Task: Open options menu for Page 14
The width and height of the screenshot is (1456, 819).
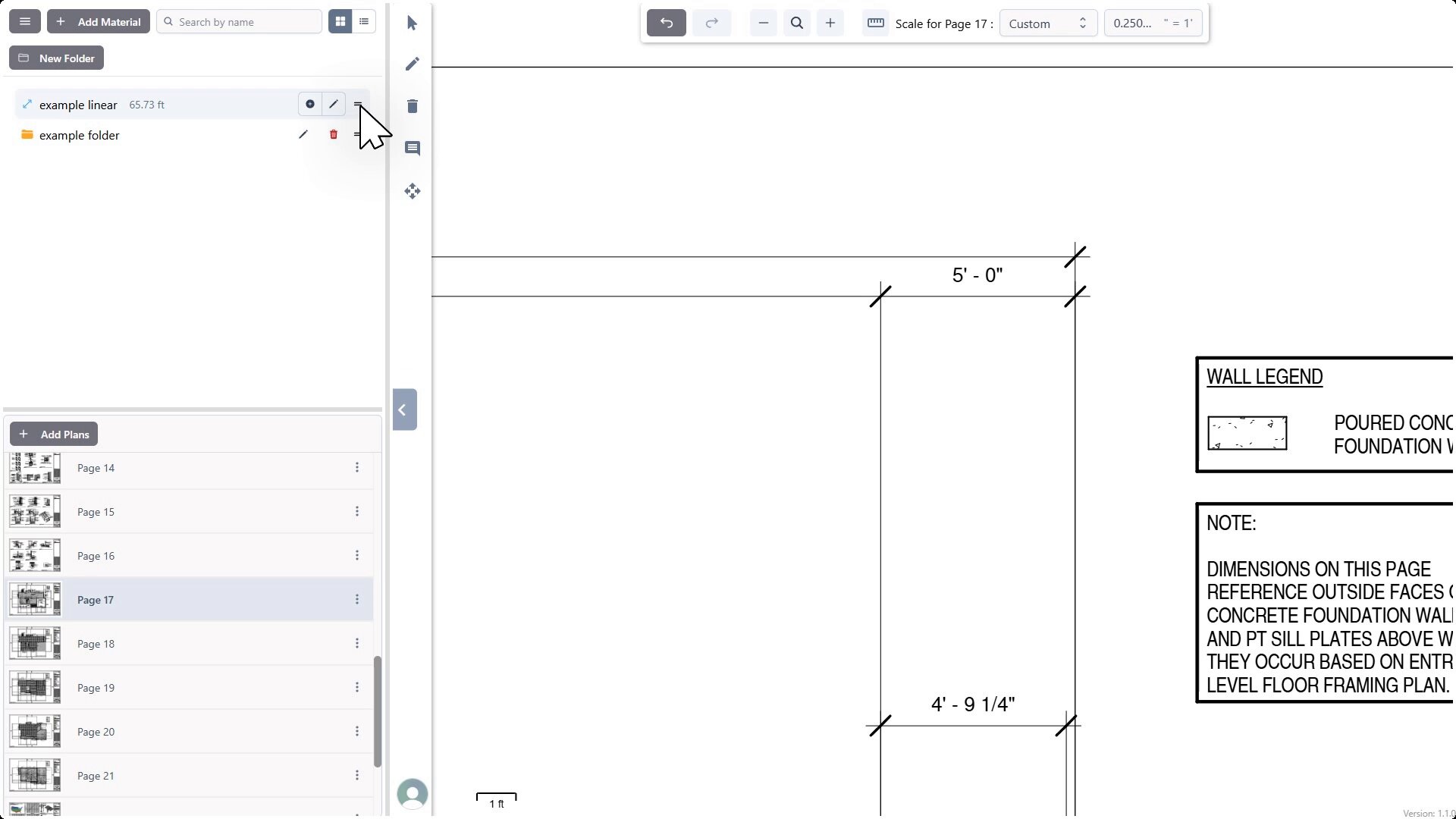Action: pyautogui.click(x=357, y=468)
